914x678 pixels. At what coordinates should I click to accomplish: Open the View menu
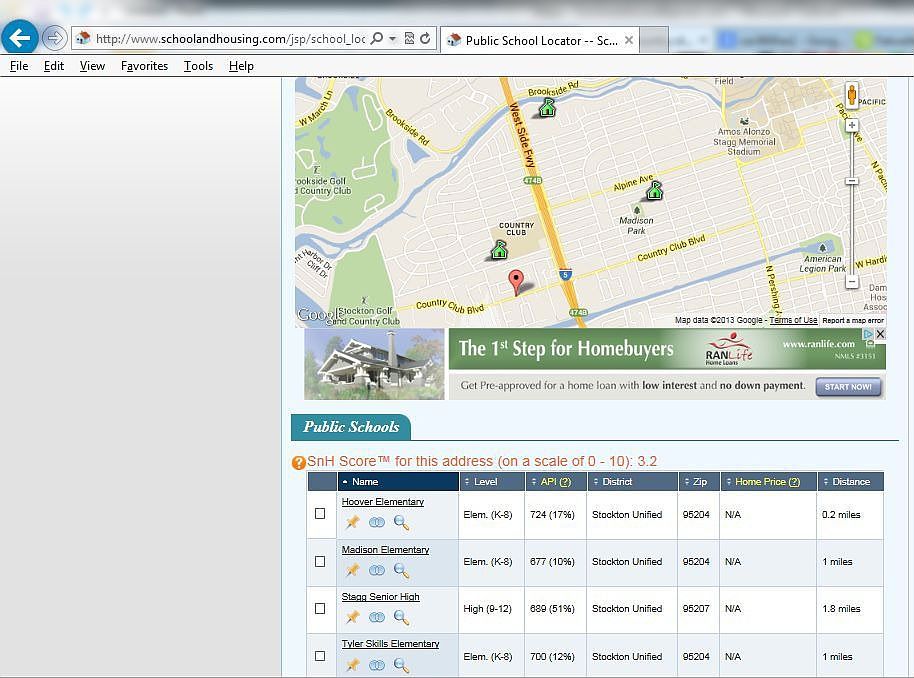pos(92,66)
